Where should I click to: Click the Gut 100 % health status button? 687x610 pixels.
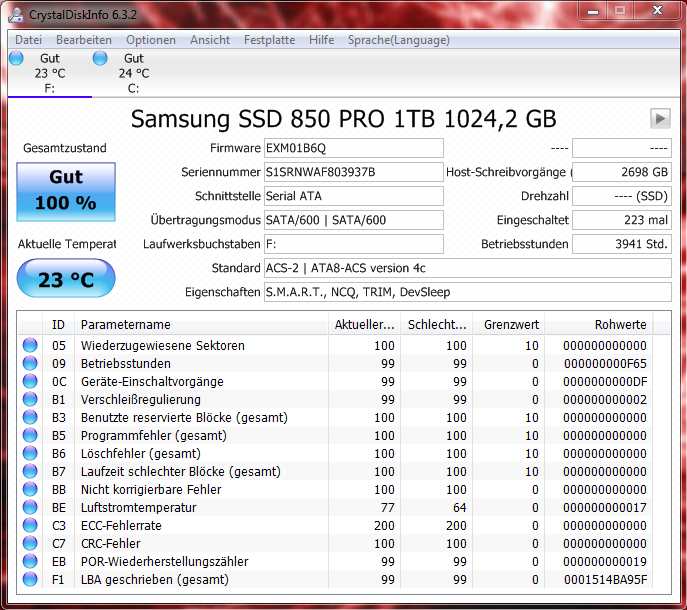pos(66,192)
